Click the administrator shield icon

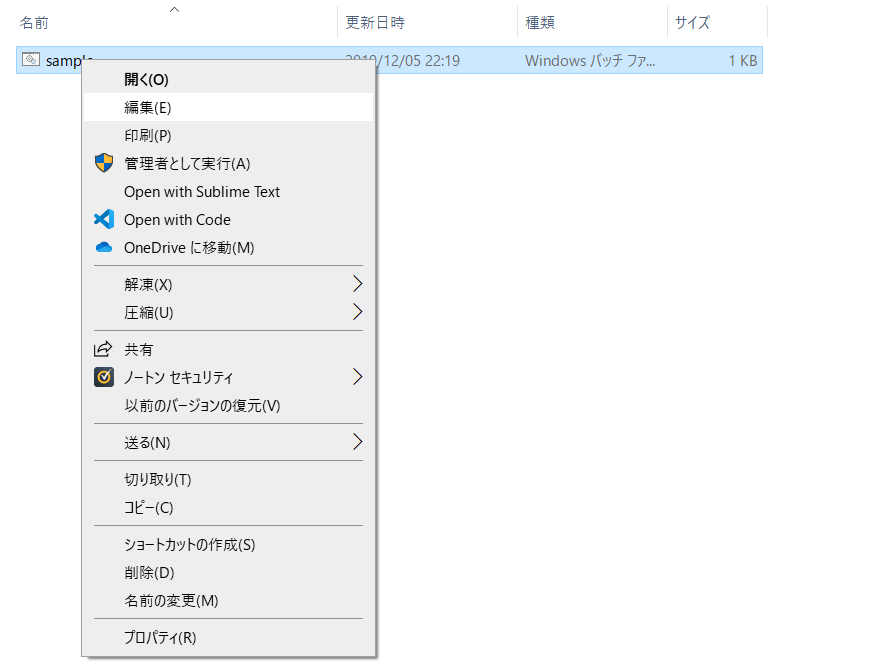pos(104,163)
